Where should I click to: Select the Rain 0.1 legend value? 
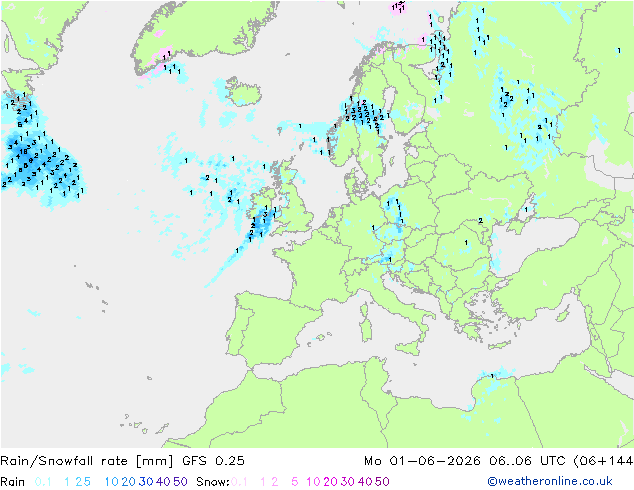[43, 482]
